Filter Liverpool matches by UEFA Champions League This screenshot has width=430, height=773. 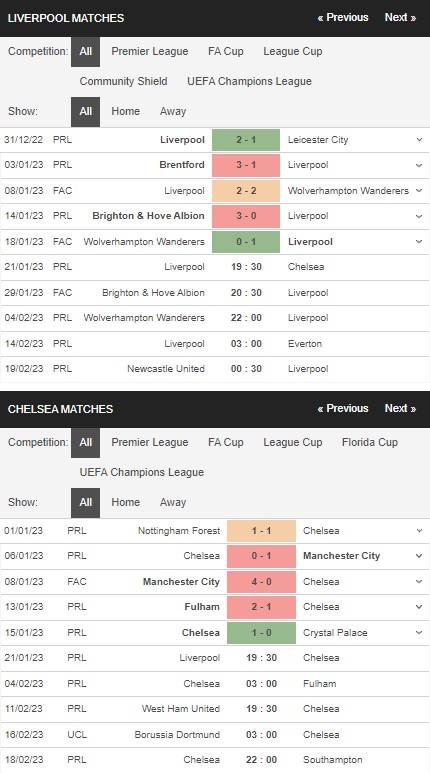click(249, 81)
